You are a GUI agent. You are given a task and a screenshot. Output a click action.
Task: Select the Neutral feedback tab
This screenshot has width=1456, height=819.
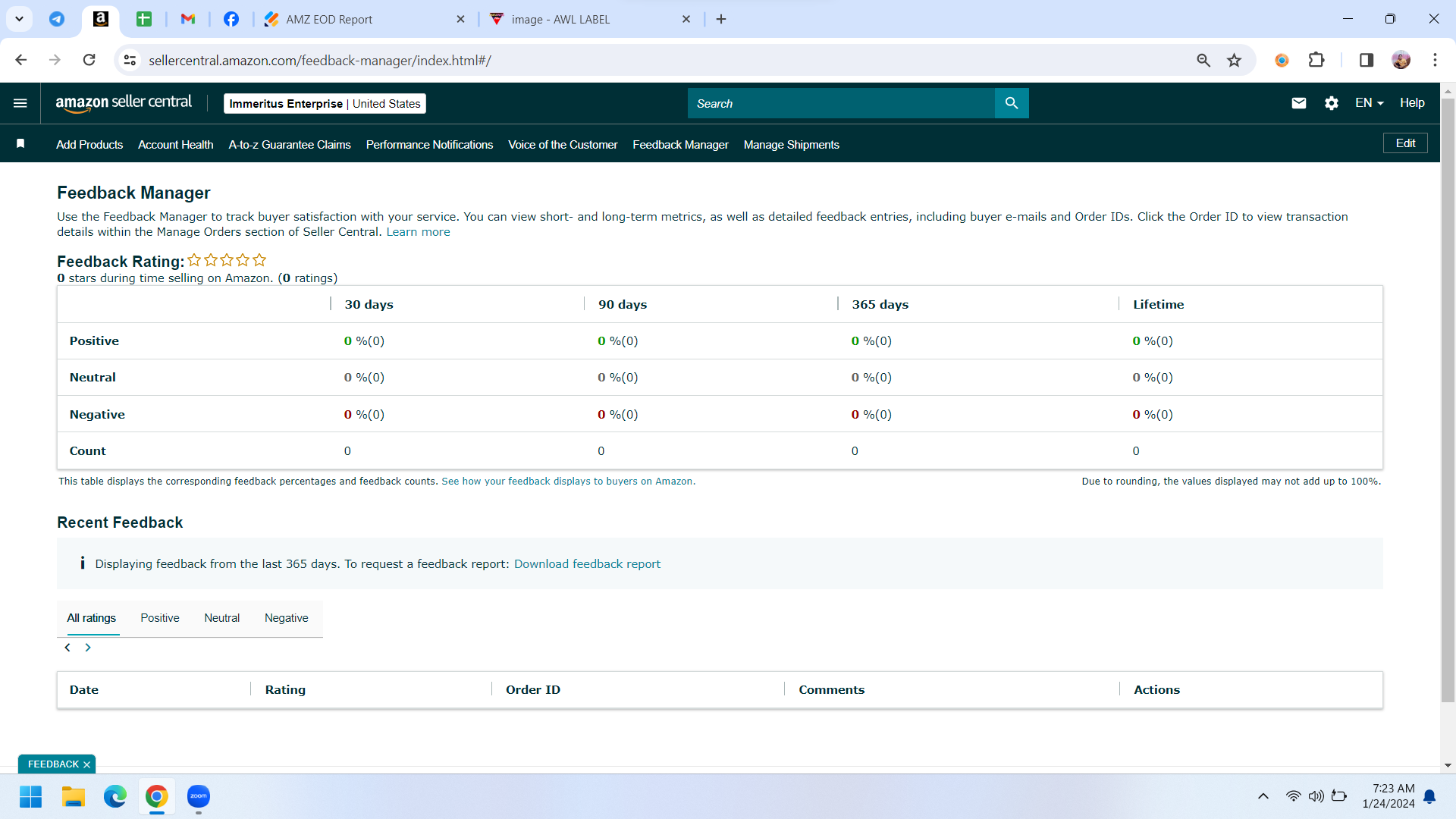[x=221, y=618]
